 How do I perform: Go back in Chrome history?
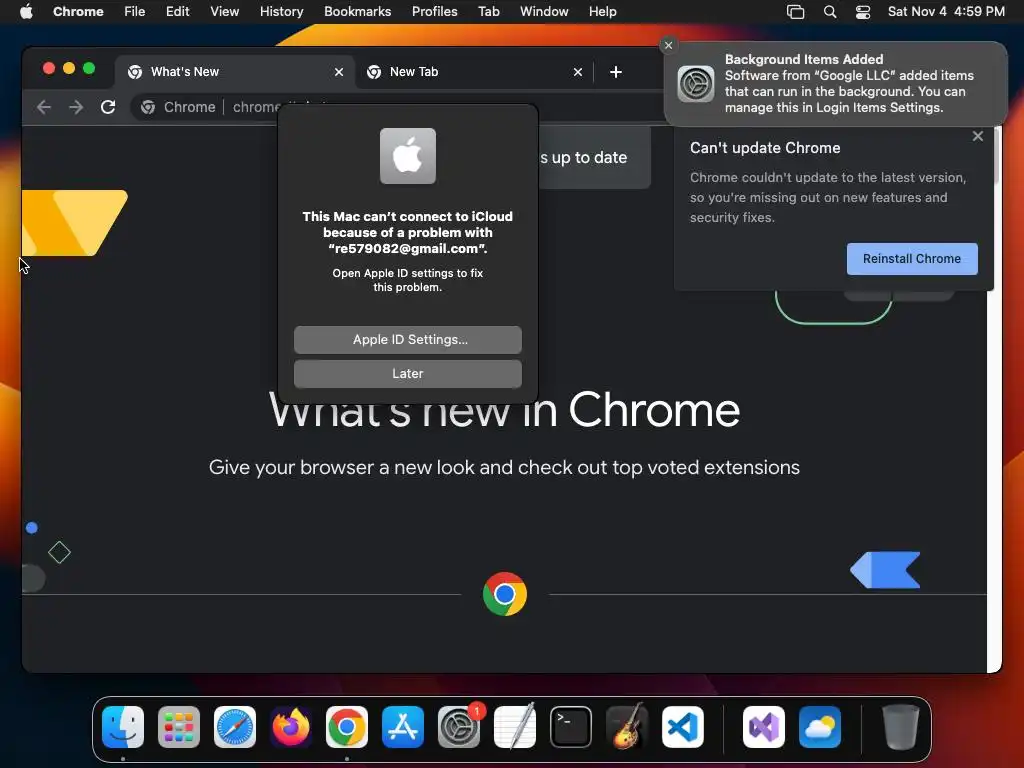pos(44,107)
